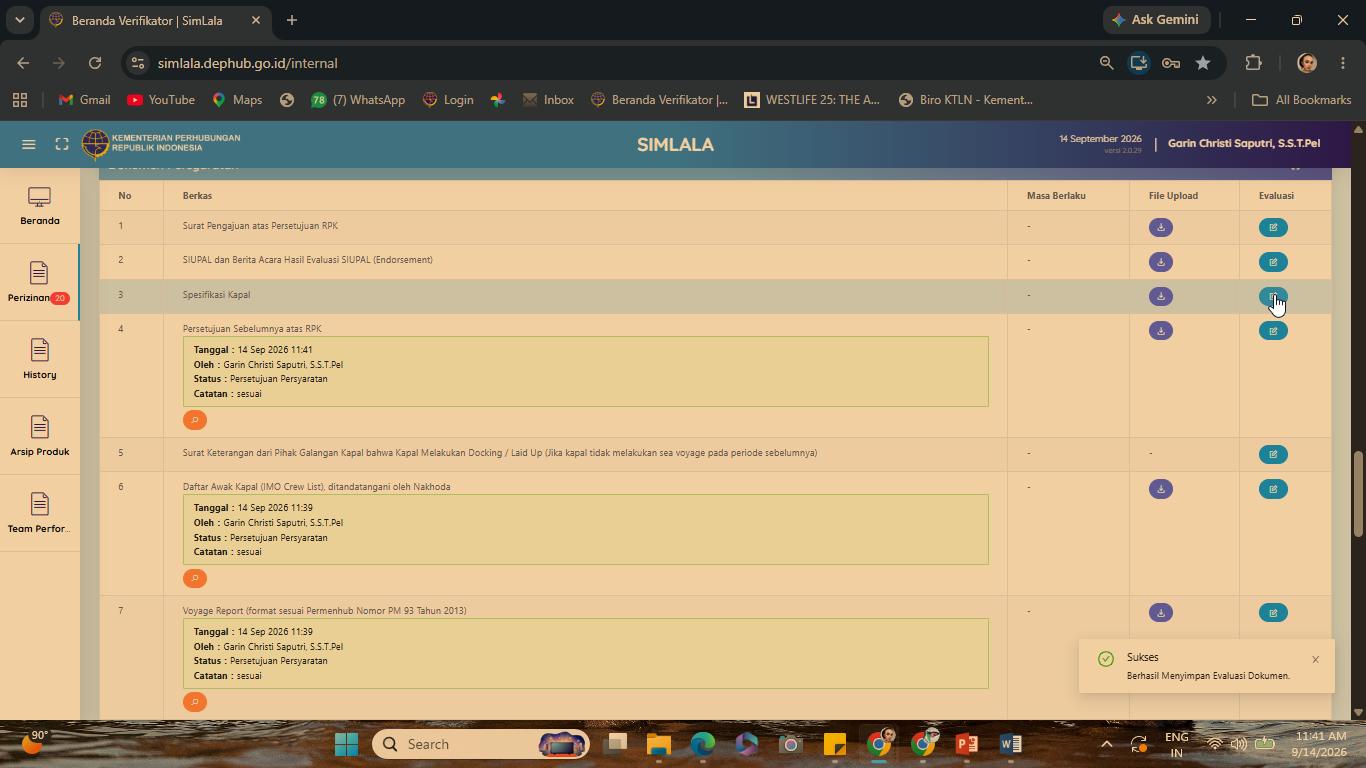The image size is (1366, 768).
Task: Download the Spesifikasi Kapal file
Action: tap(1160, 297)
